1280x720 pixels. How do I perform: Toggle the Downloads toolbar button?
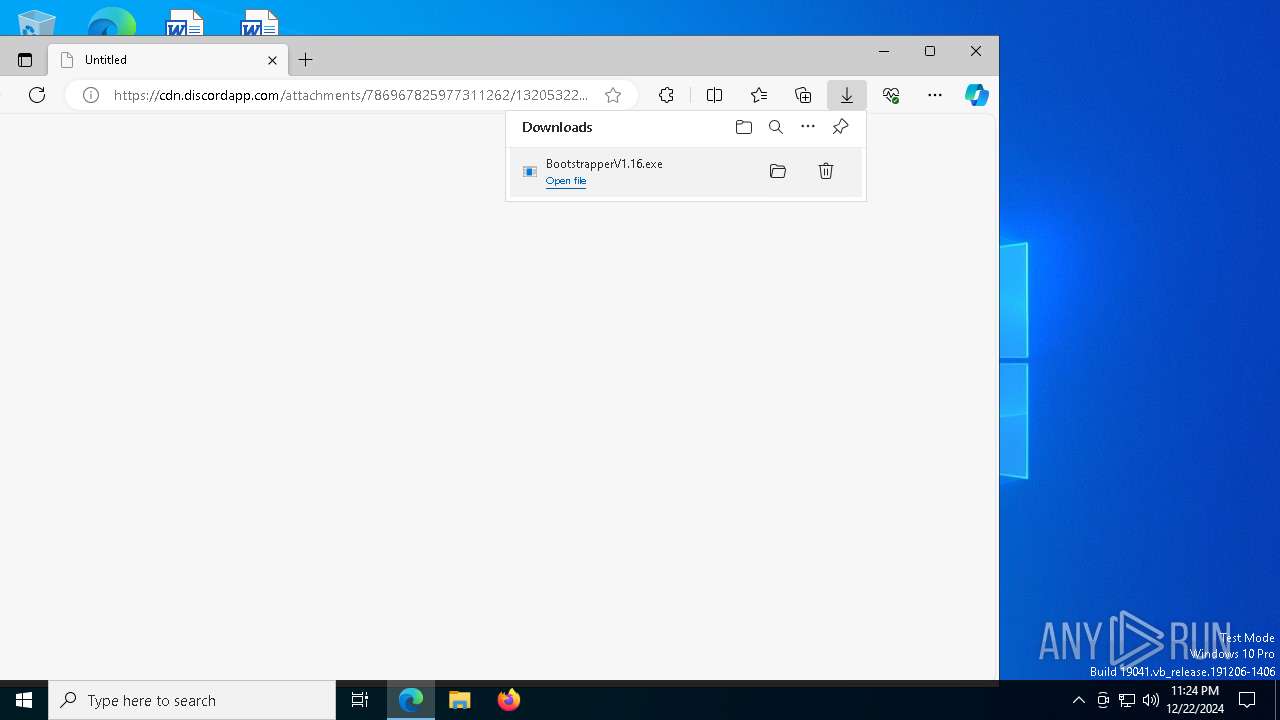pyautogui.click(x=847, y=95)
